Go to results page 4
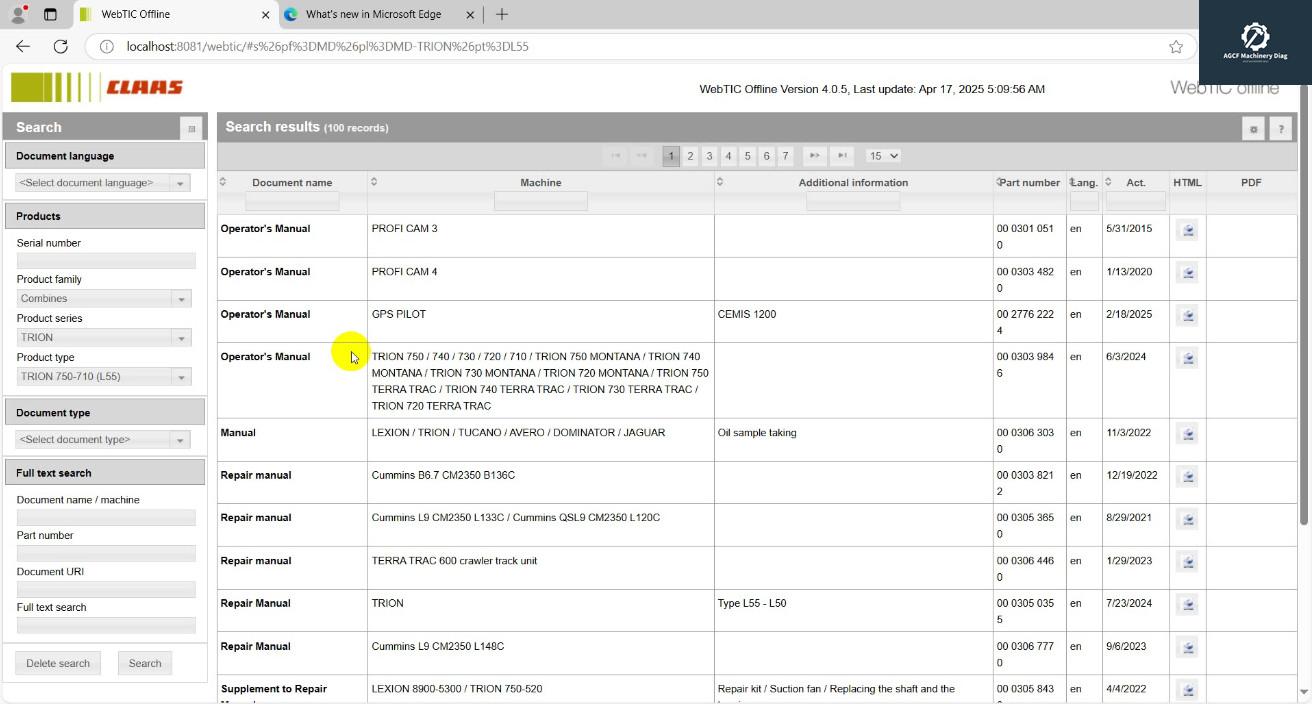 click(728, 156)
